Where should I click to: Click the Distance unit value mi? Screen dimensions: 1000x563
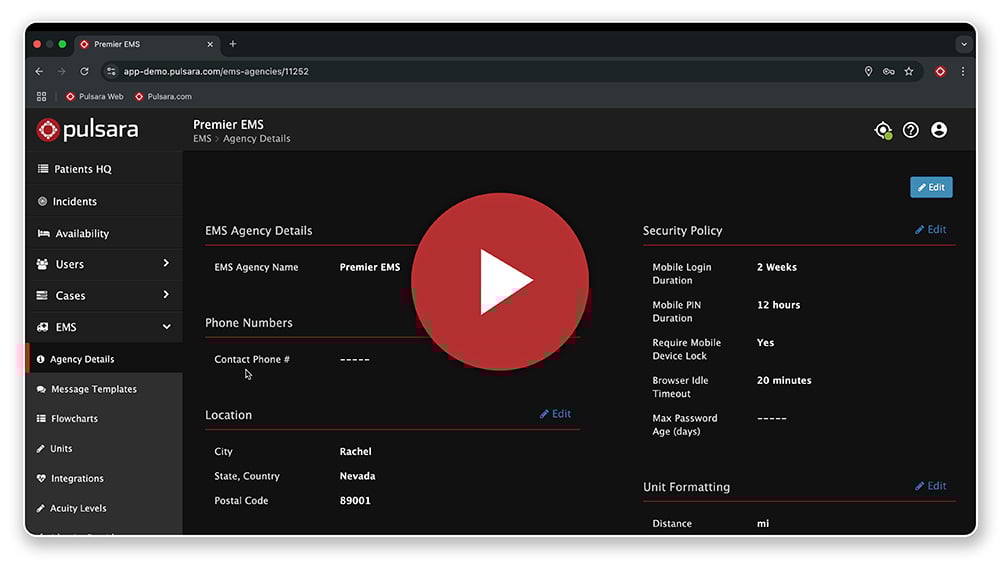click(763, 523)
